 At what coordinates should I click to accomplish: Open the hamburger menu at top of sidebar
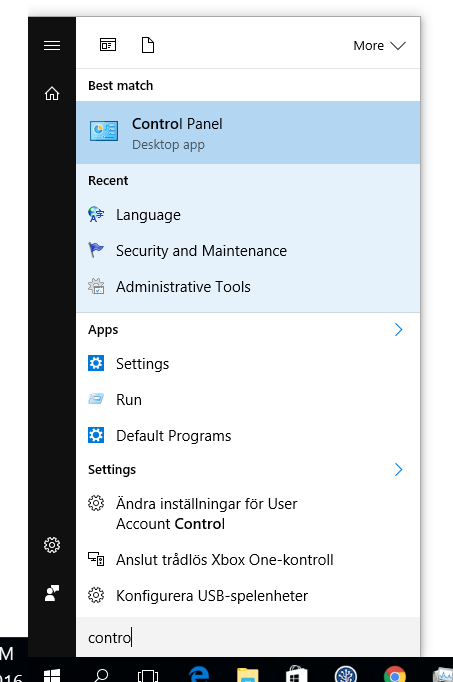(x=52, y=45)
